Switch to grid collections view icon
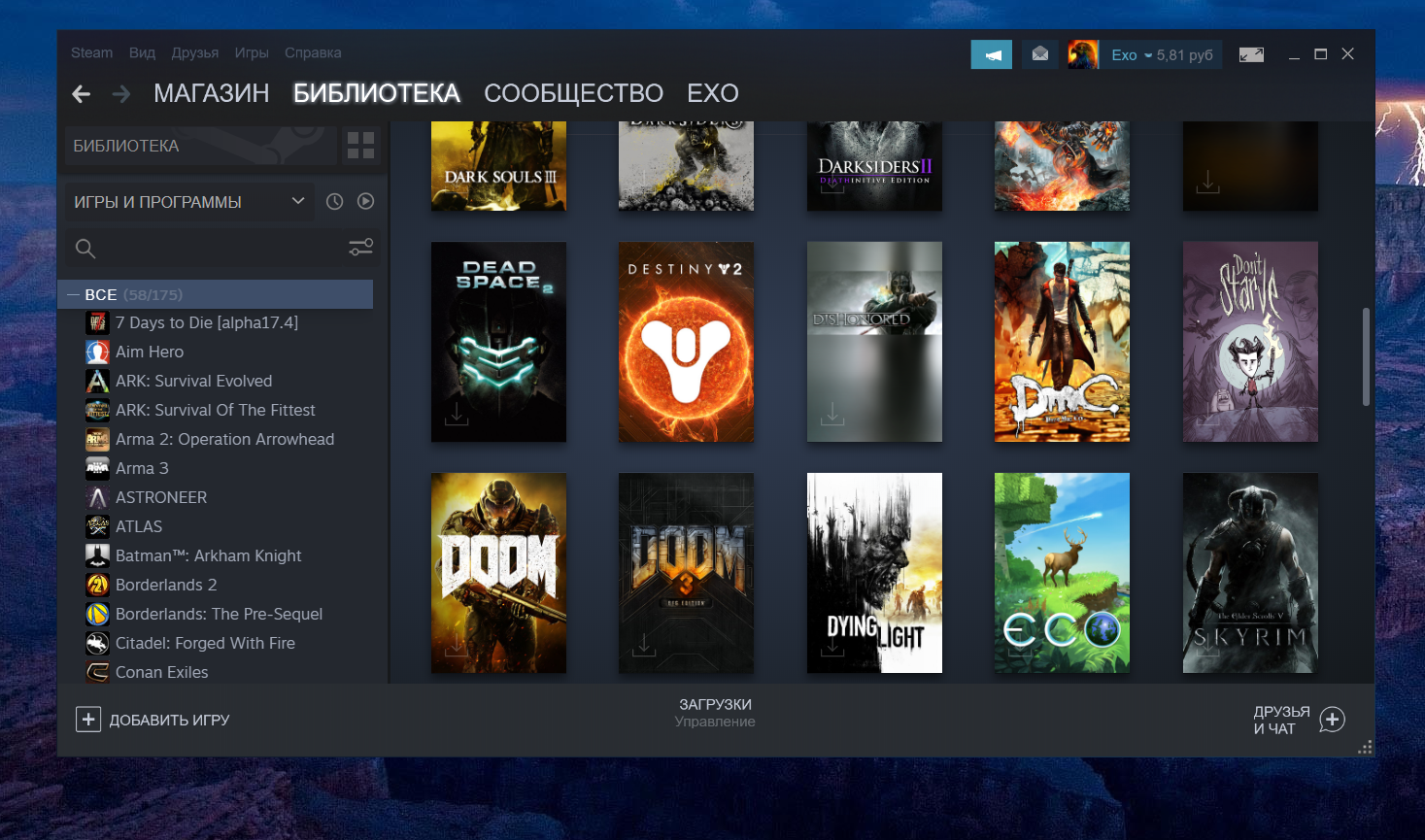The image size is (1425, 840). [x=360, y=146]
